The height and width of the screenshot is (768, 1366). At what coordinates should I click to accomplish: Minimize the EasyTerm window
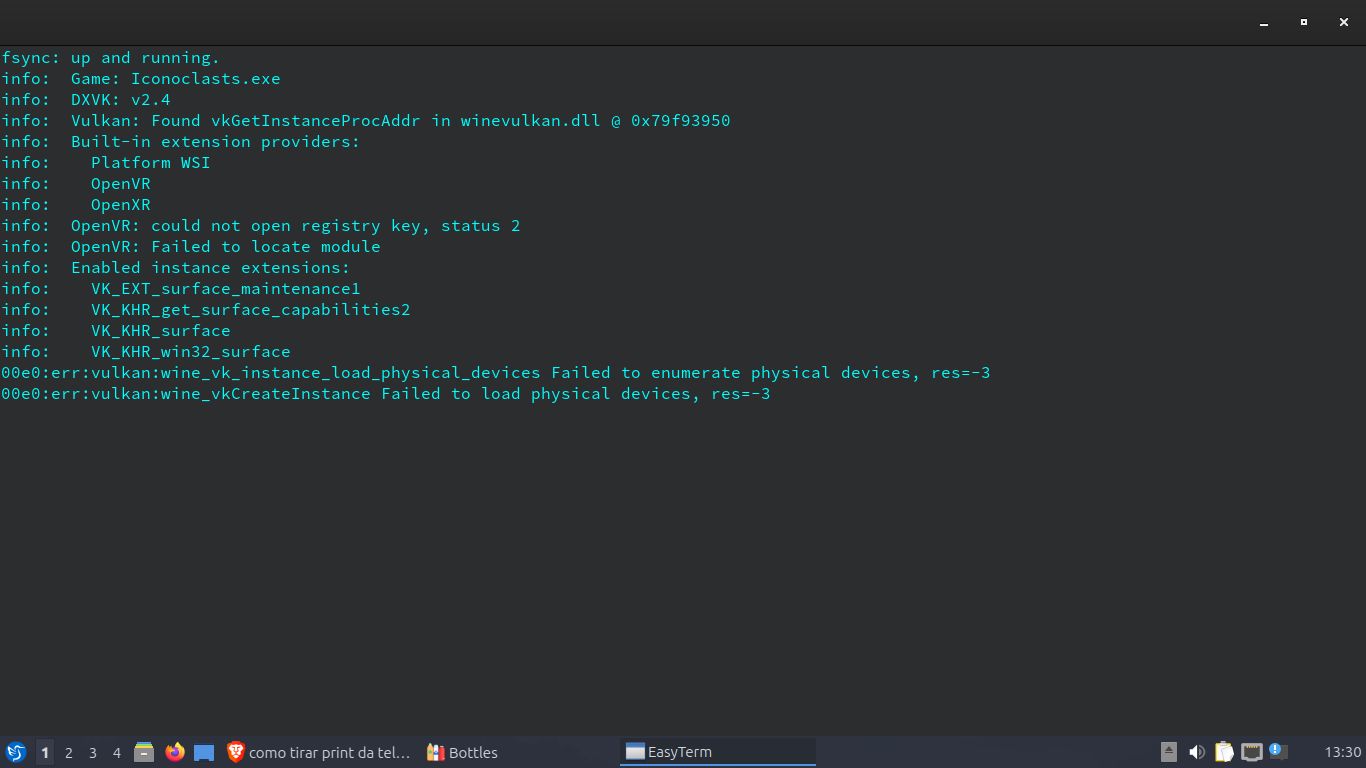(x=1265, y=22)
